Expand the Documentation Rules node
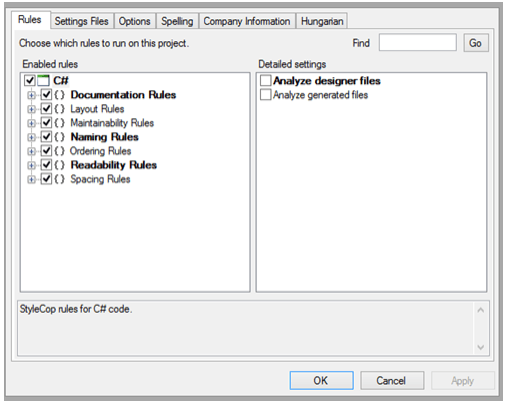Viewport: 507px width, 406px height. (x=31, y=95)
